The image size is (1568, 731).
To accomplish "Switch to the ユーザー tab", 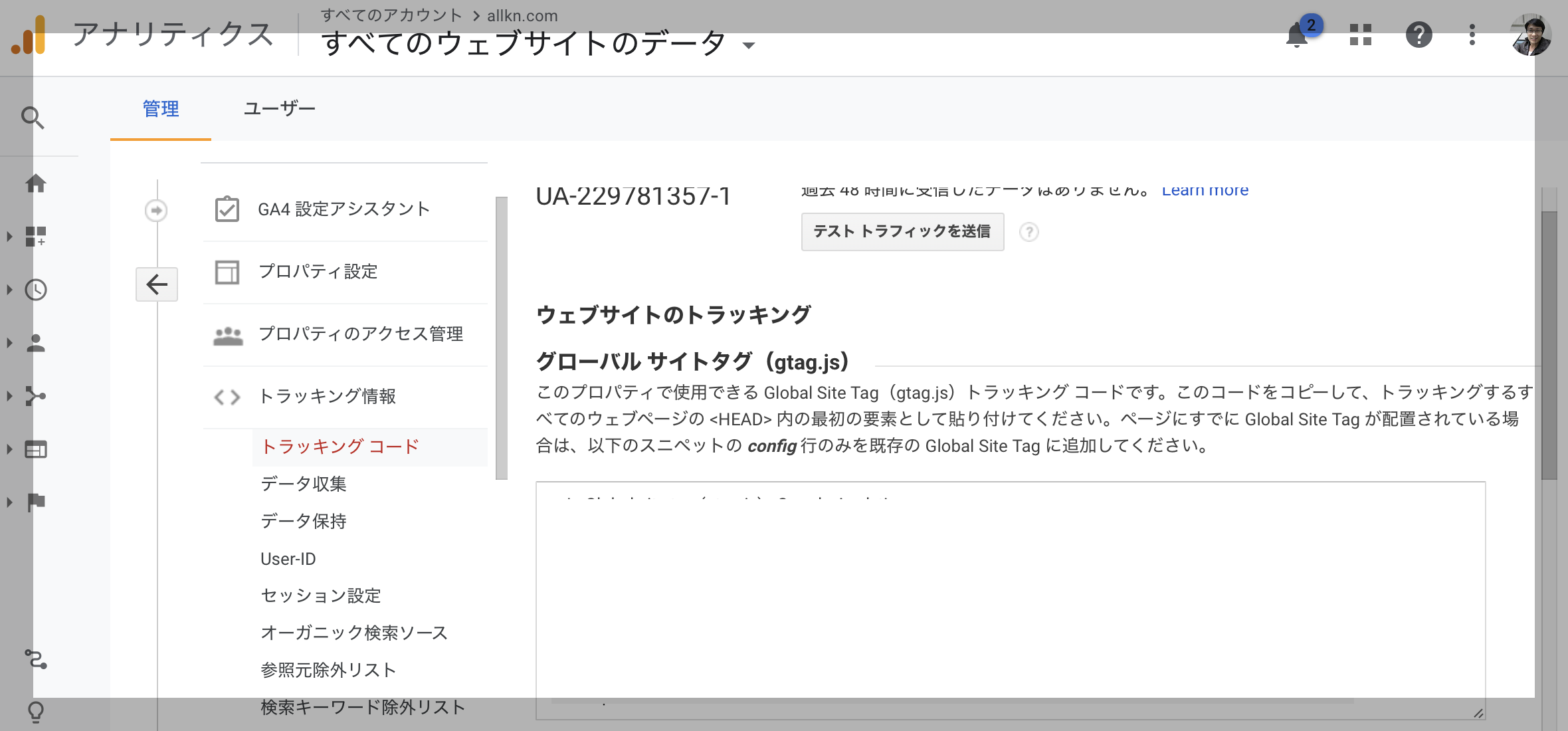I will click(279, 108).
